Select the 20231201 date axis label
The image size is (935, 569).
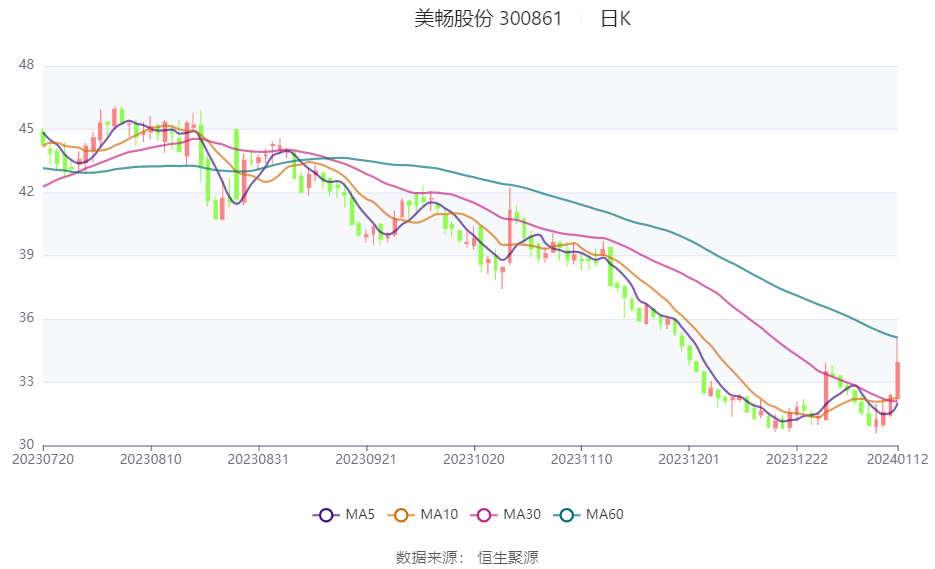tap(689, 459)
